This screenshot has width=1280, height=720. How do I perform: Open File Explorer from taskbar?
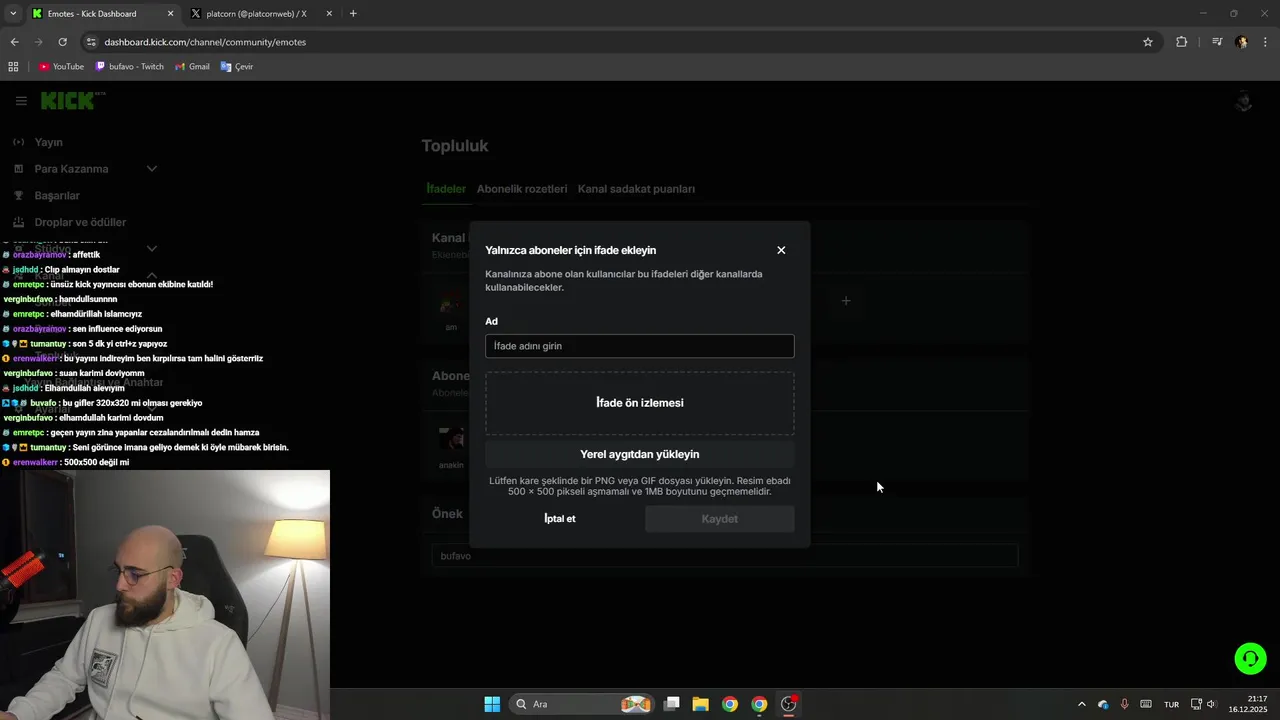click(700, 704)
